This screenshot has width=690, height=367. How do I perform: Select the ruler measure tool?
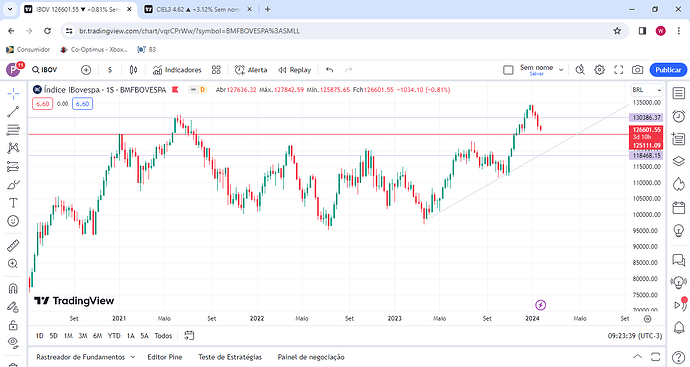[x=13, y=245]
